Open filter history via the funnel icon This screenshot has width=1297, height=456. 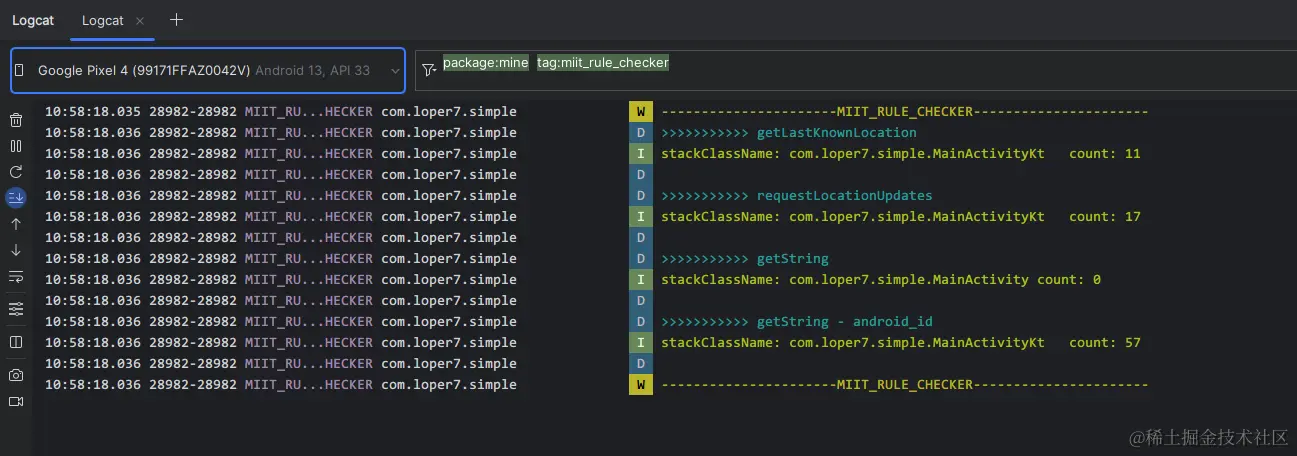(429, 70)
